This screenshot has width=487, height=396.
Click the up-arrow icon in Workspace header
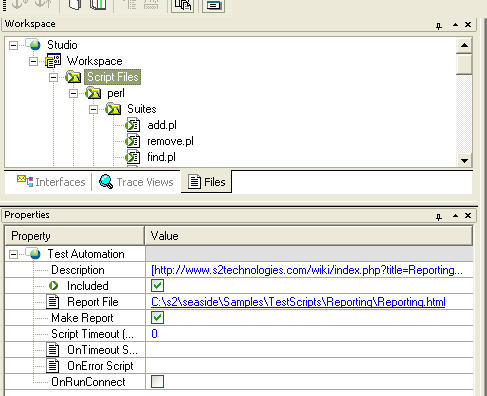455,25
